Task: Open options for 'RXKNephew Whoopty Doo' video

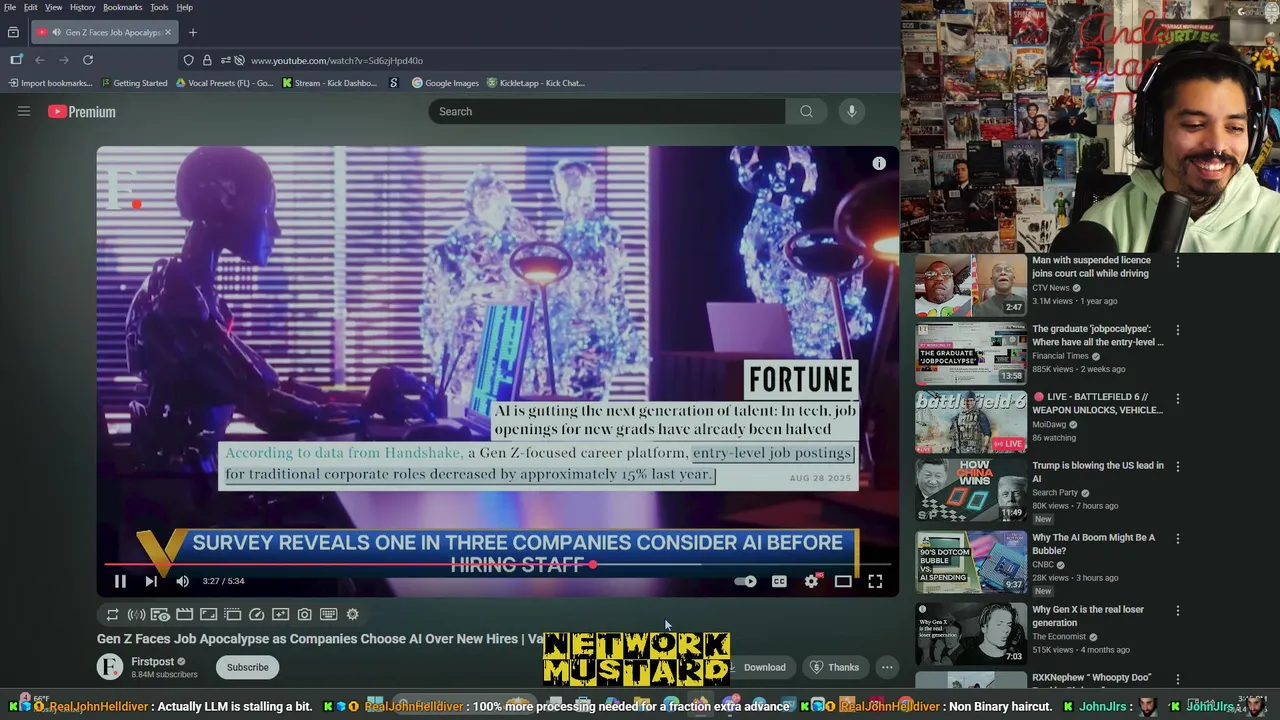Action: coord(1178,678)
